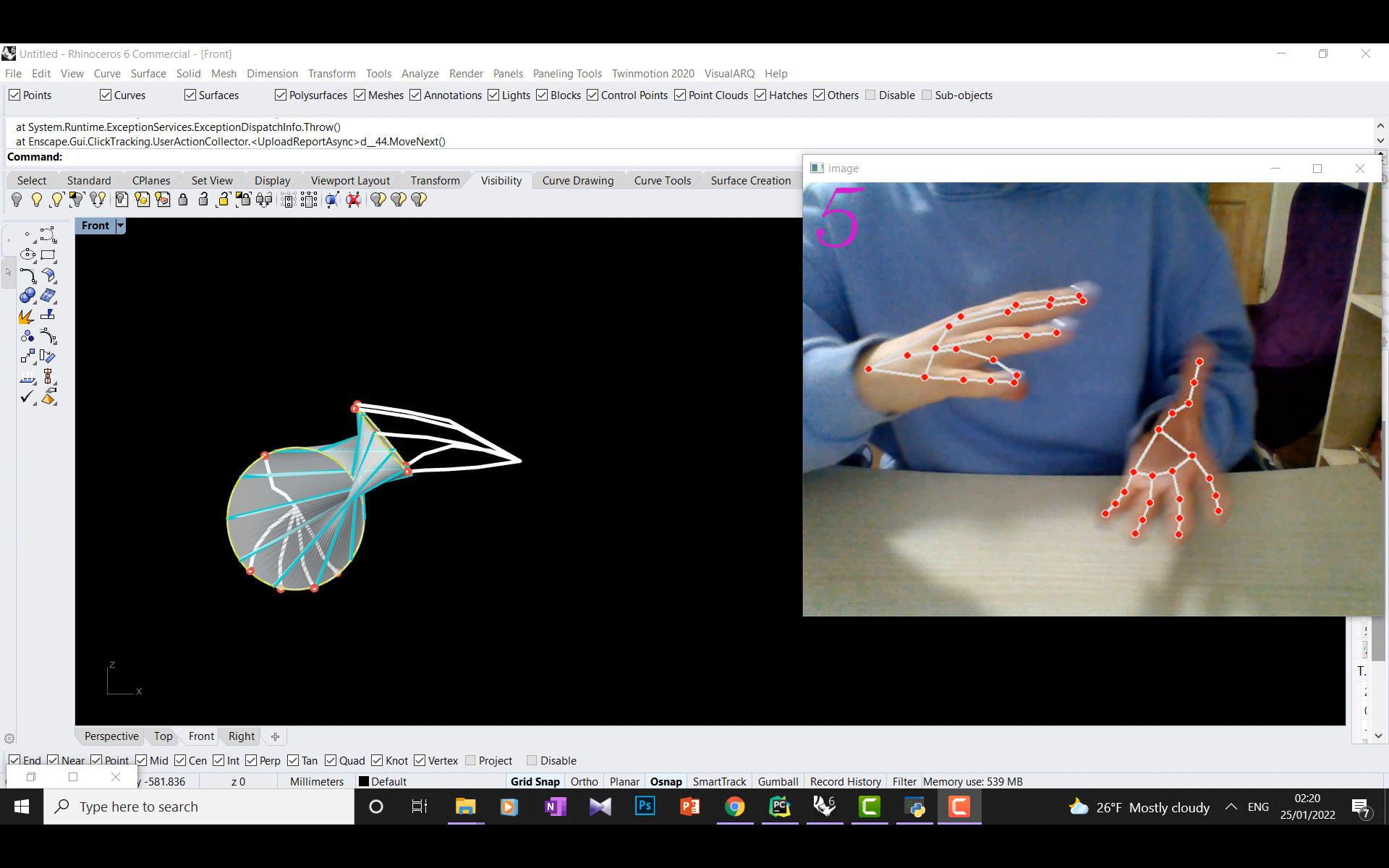Uncheck the Curves selection filter

106,95
